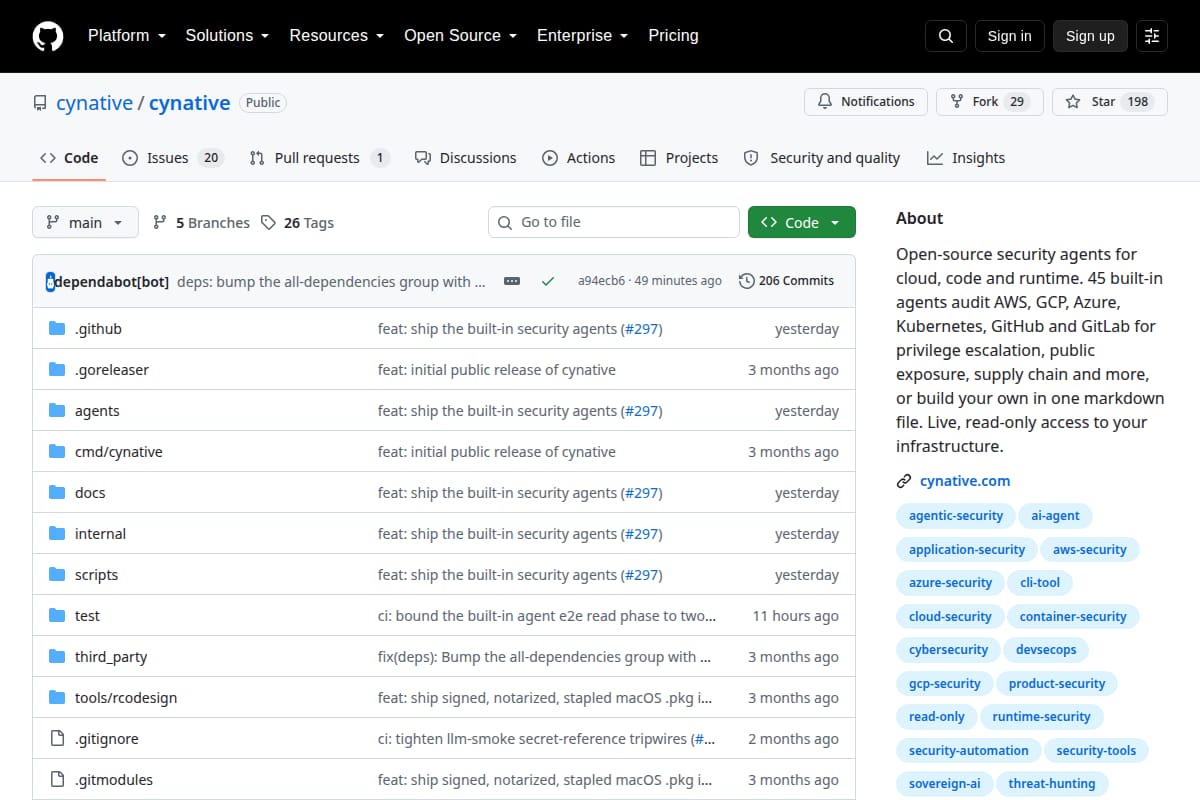Click the .gitignore file icon

tap(57, 739)
